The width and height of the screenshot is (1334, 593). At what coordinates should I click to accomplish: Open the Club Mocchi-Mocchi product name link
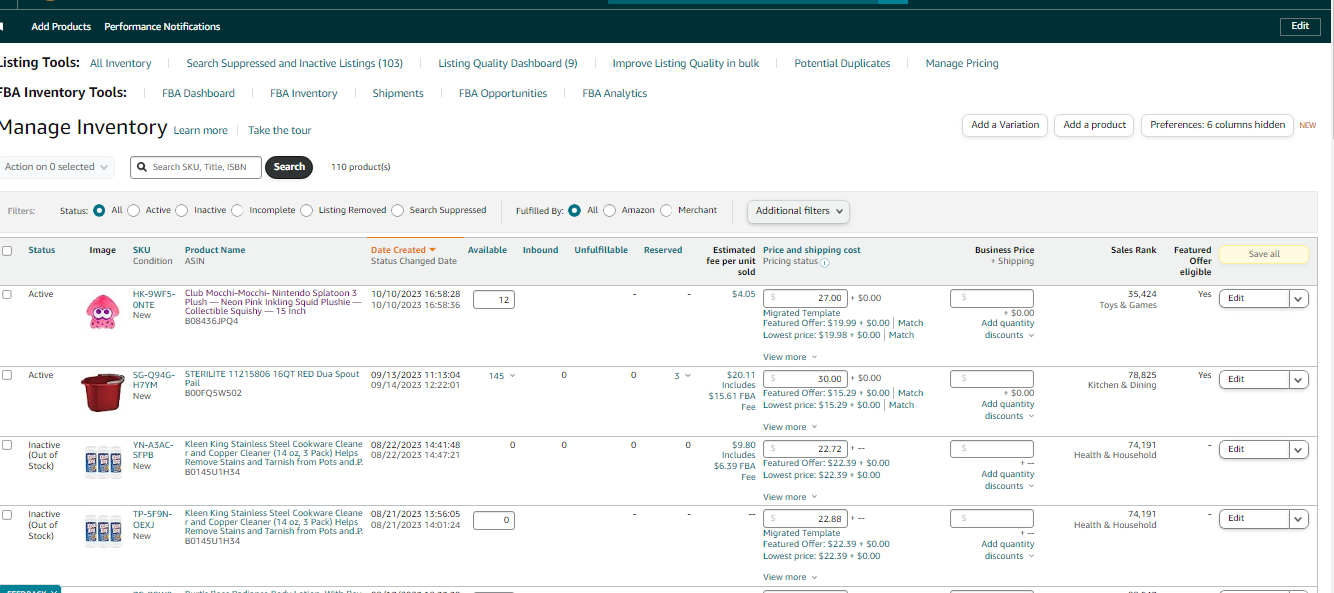(272, 303)
